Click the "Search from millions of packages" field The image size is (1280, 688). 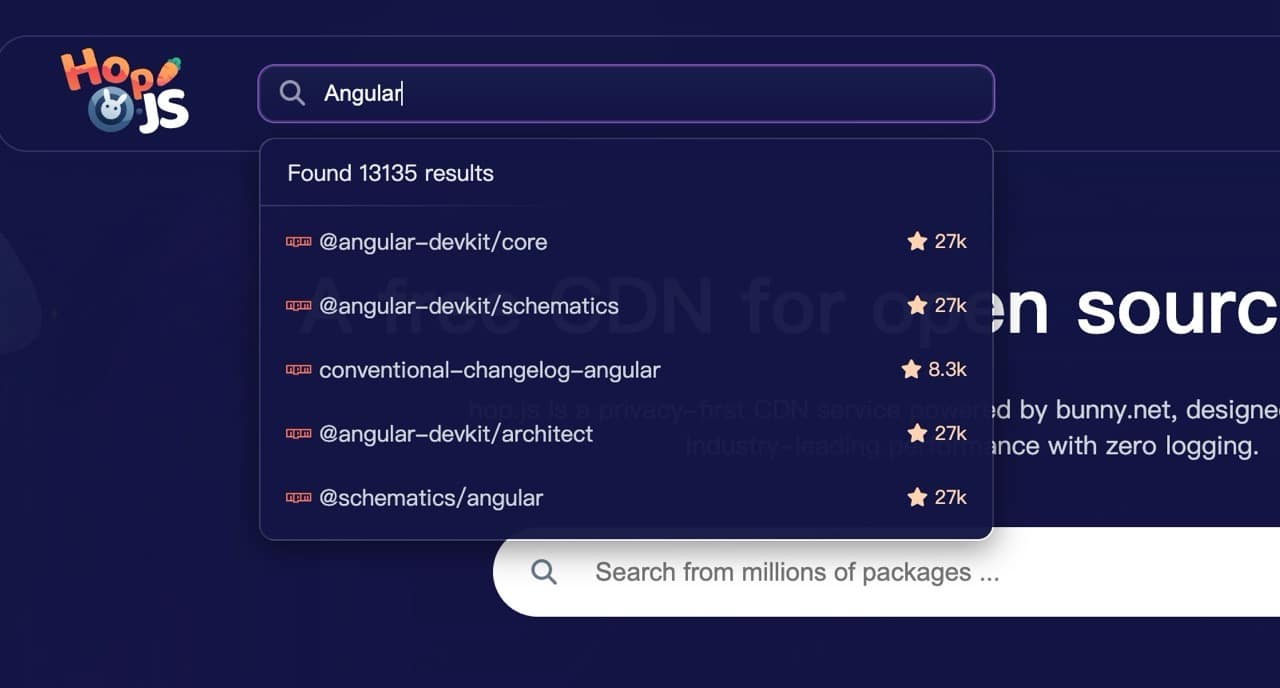[797, 572]
